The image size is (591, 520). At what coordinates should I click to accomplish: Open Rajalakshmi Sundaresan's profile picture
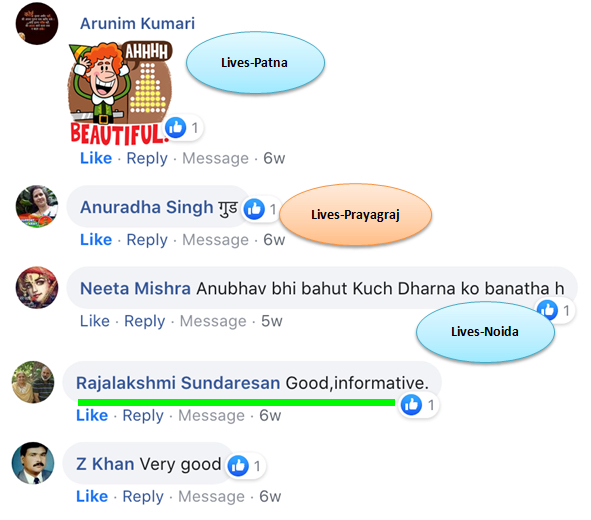click(x=33, y=382)
